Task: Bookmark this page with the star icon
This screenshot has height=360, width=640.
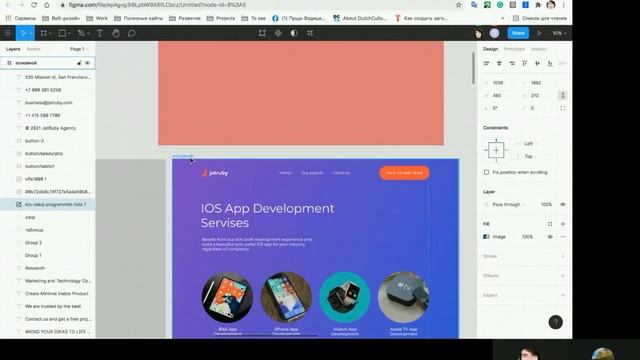Action: 458,5
